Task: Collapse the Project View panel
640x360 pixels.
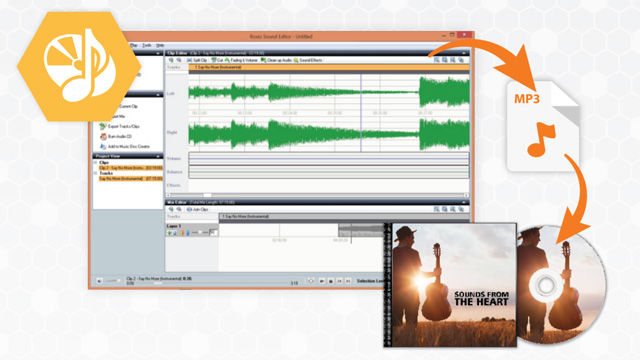Action: point(158,156)
